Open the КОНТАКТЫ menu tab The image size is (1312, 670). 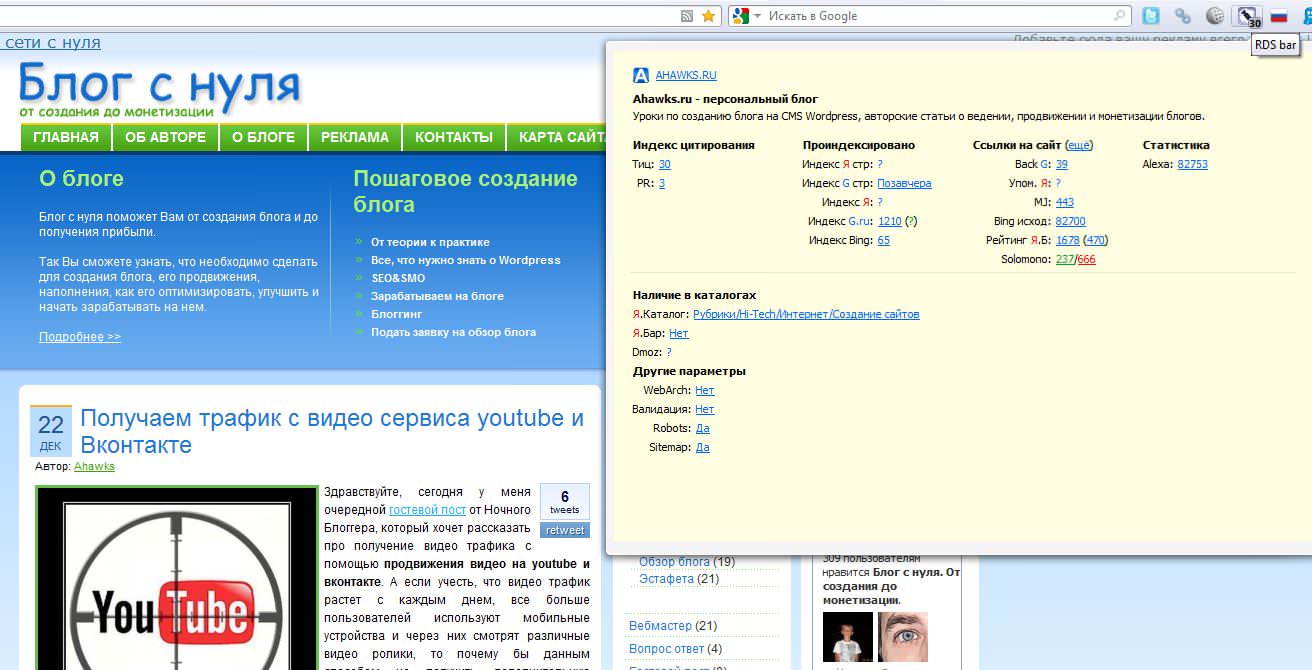coord(454,137)
